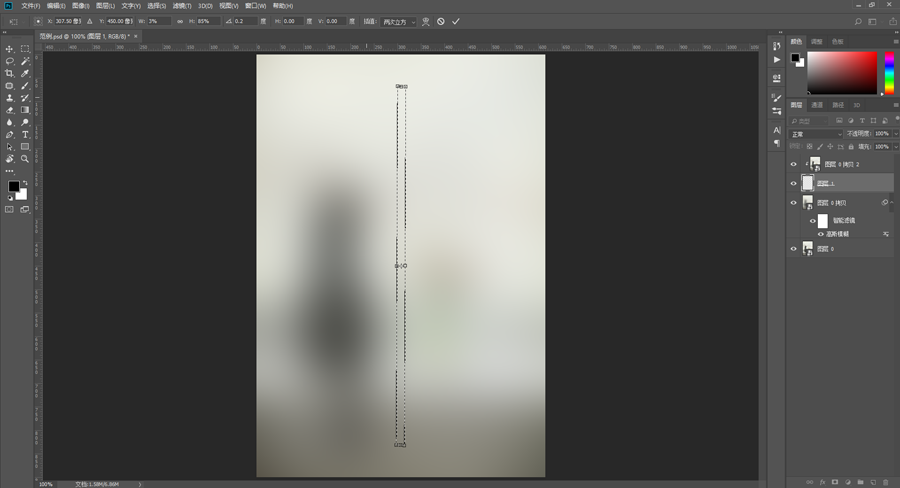Select the Rectangular Marquee tool
The image size is (900, 488).
click(25, 49)
